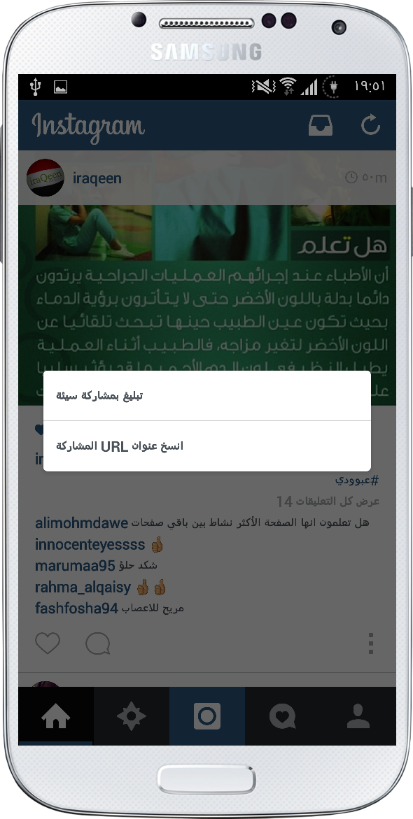The image size is (413, 819).
Task: Open the Explore tab
Action: tap(131, 716)
